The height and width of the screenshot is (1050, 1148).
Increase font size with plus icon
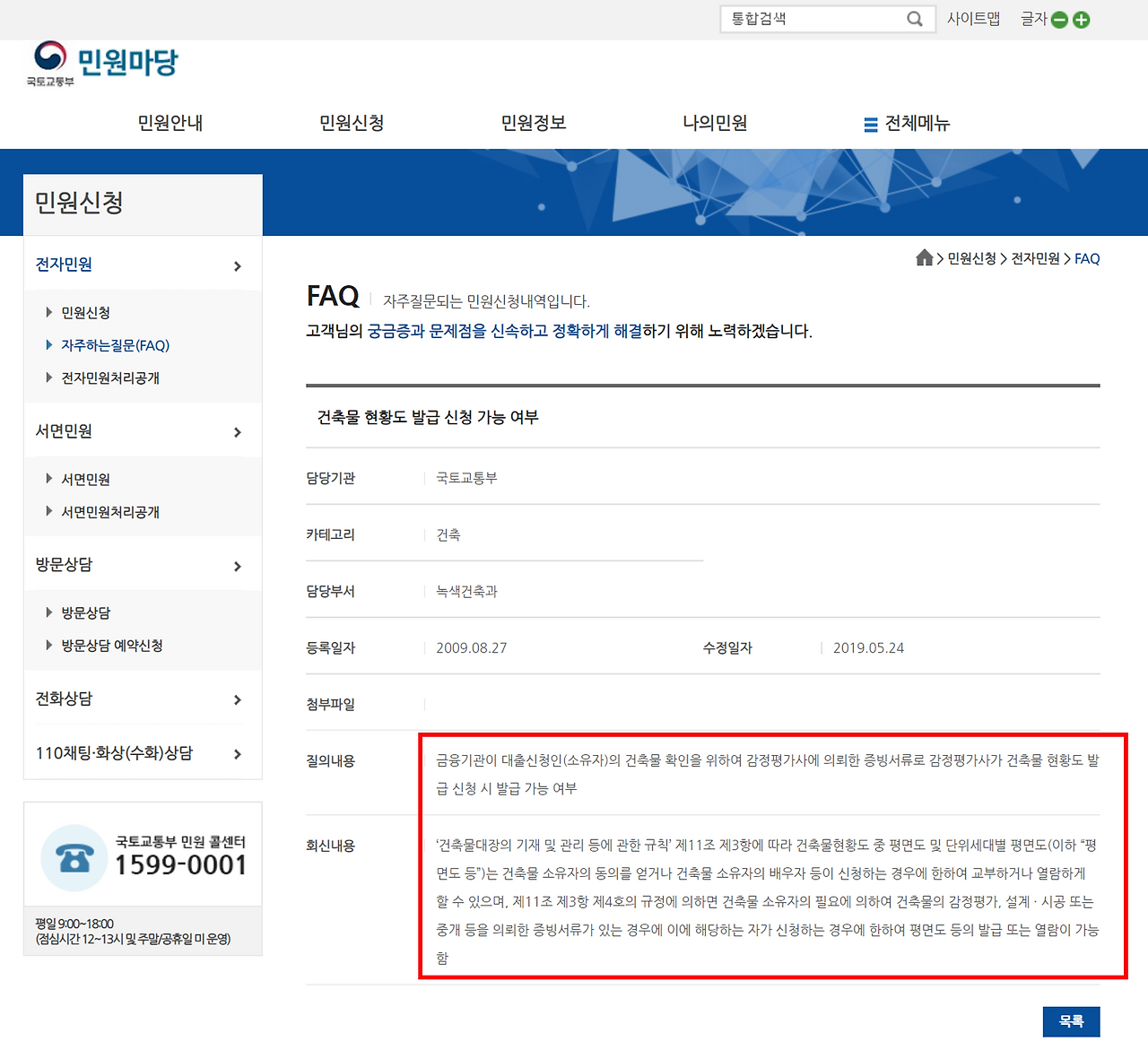click(x=1082, y=20)
